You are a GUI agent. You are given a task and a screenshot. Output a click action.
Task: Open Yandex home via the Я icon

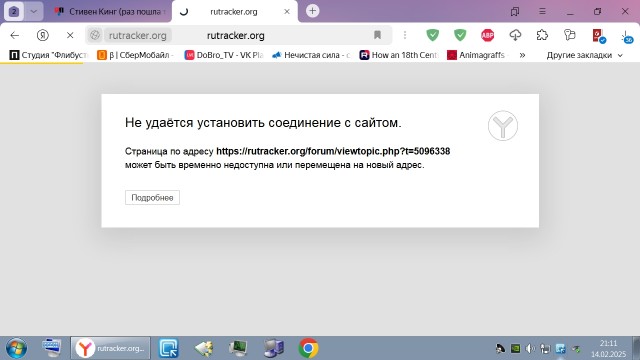click(42, 36)
